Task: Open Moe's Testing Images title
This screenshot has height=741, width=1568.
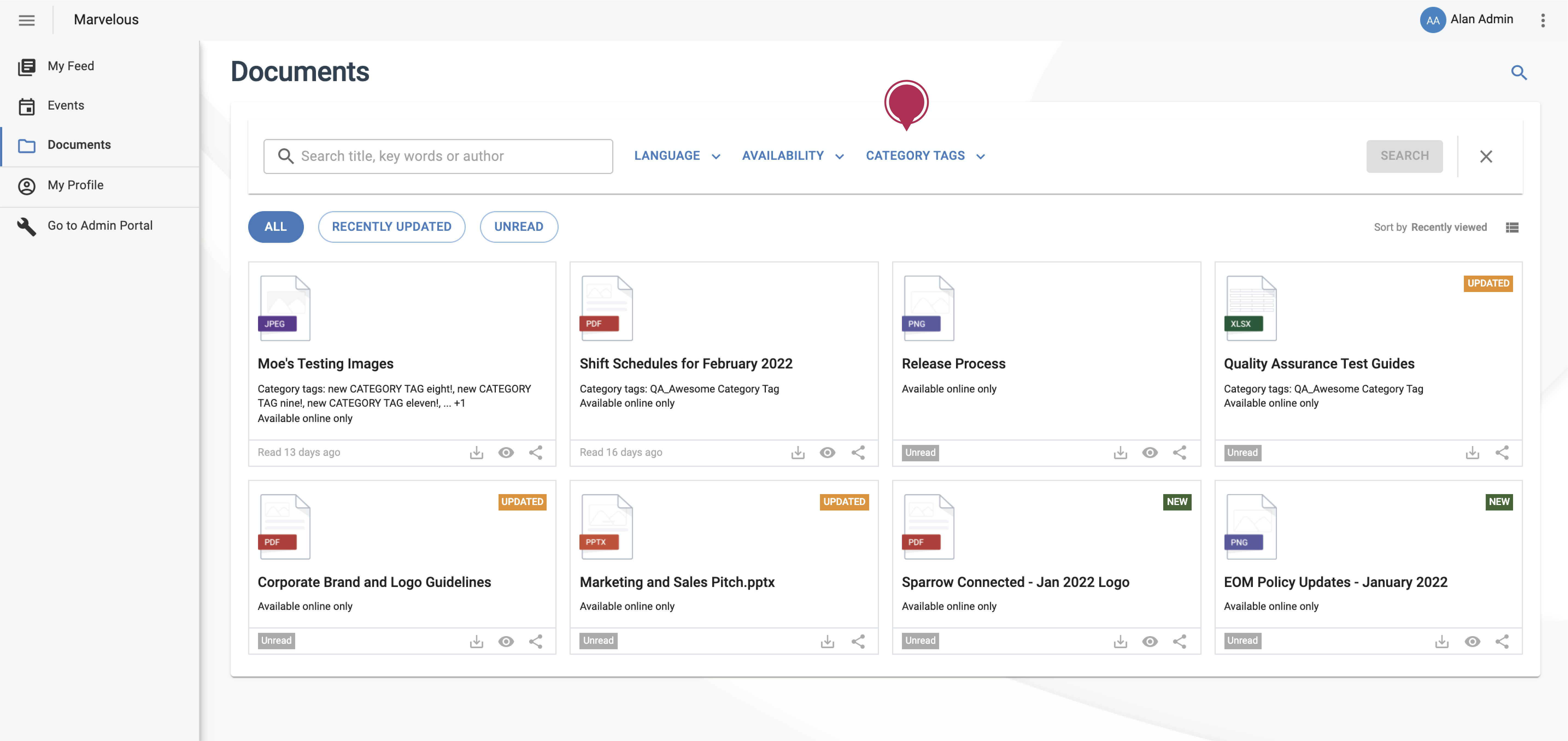Action: point(326,364)
